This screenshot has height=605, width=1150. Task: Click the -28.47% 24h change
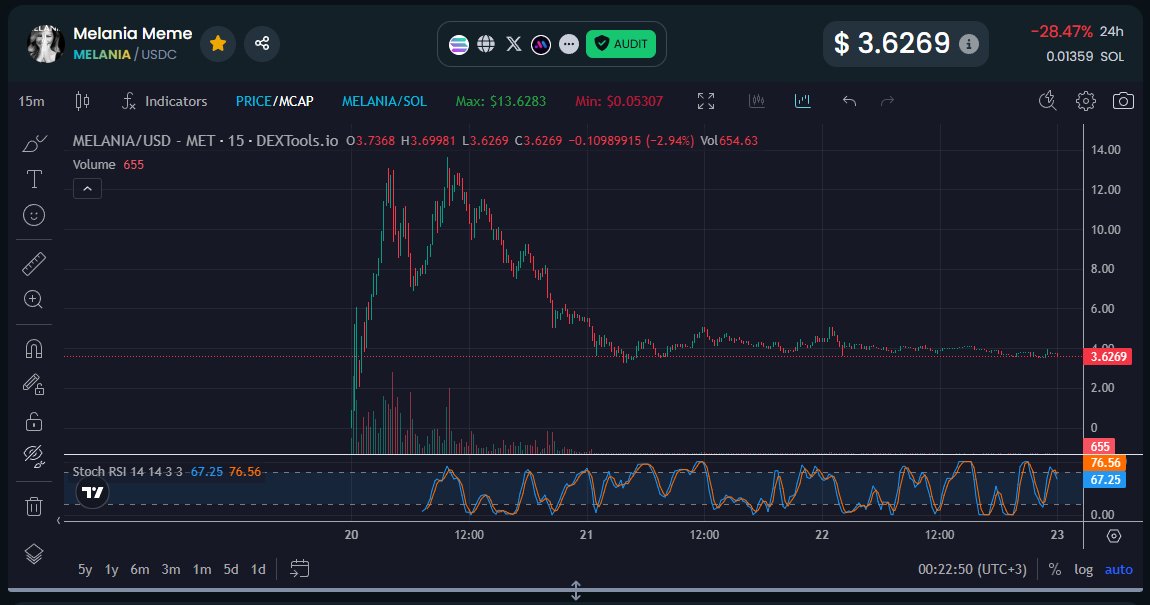pos(1077,32)
